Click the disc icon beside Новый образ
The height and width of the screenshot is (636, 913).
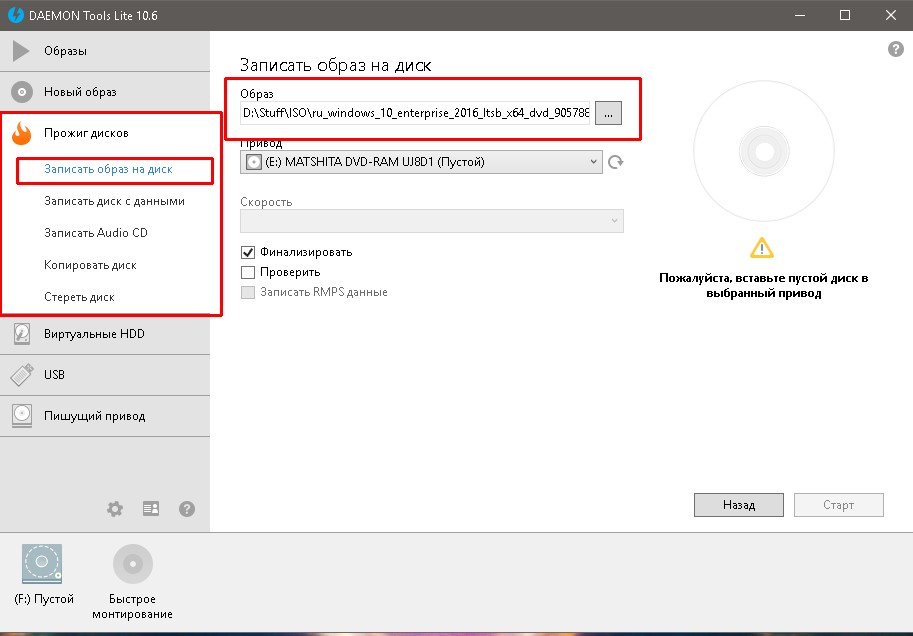click(22, 92)
